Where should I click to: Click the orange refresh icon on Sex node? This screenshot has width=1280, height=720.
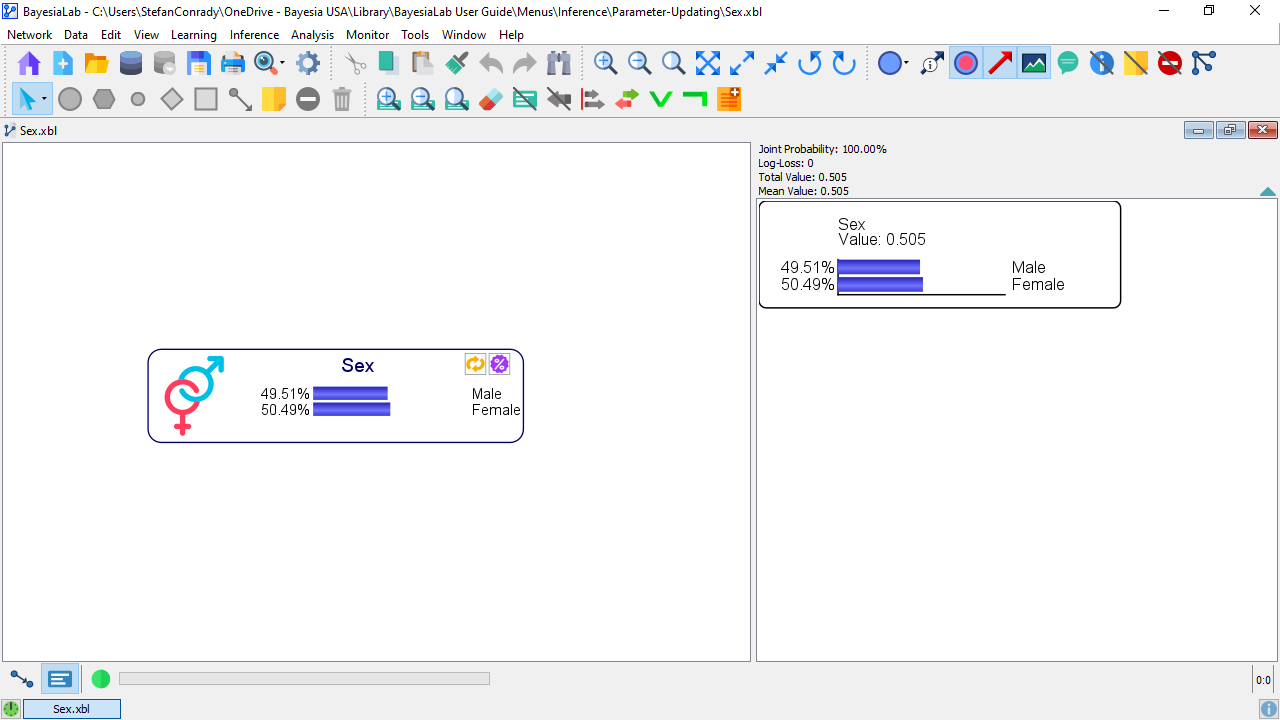(475, 364)
